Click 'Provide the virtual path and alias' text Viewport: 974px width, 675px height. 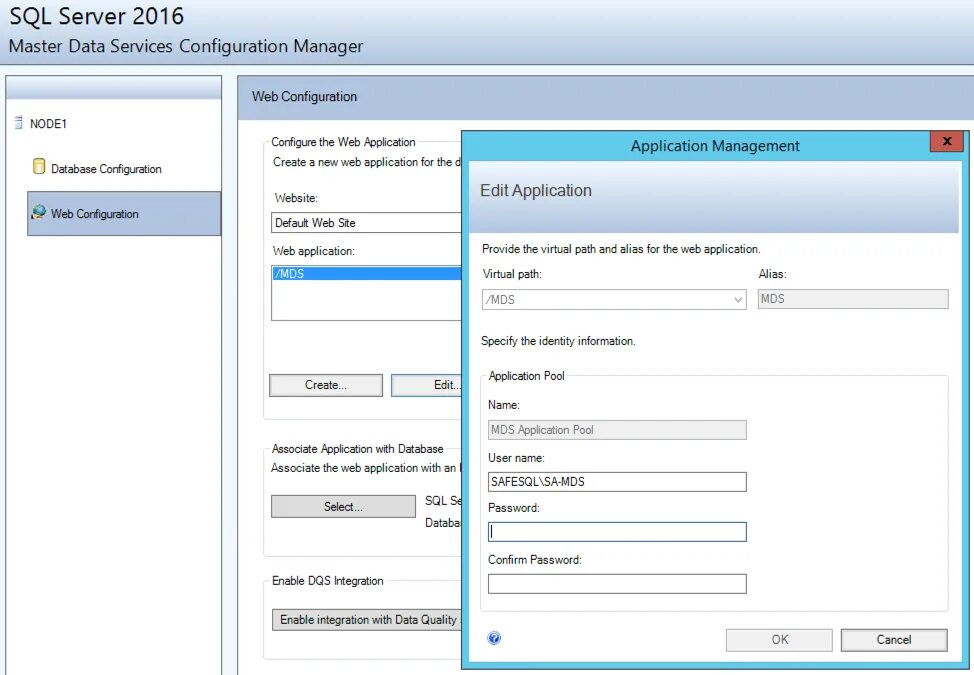click(x=621, y=249)
